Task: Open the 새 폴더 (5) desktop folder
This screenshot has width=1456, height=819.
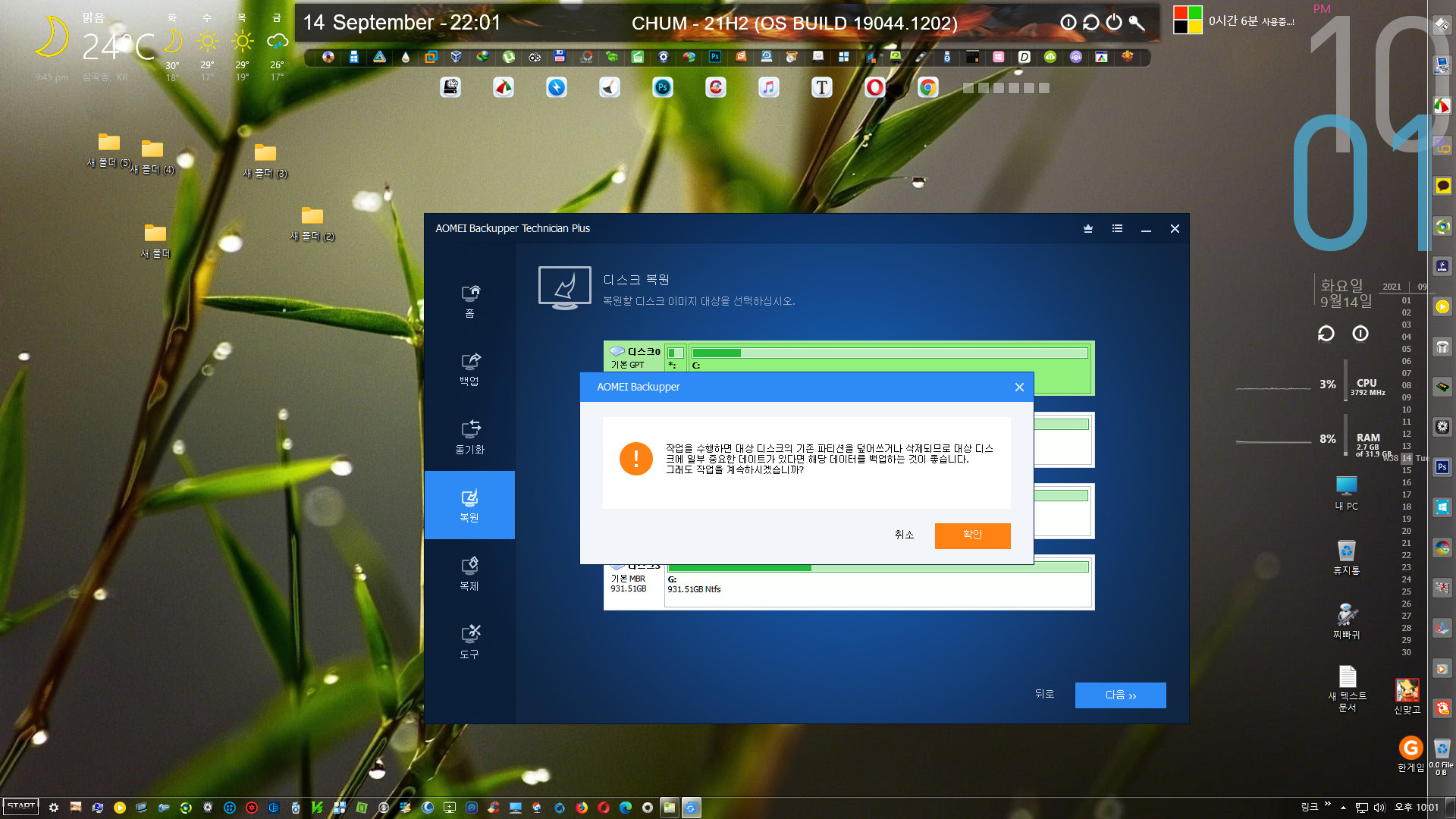Action: [x=108, y=151]
